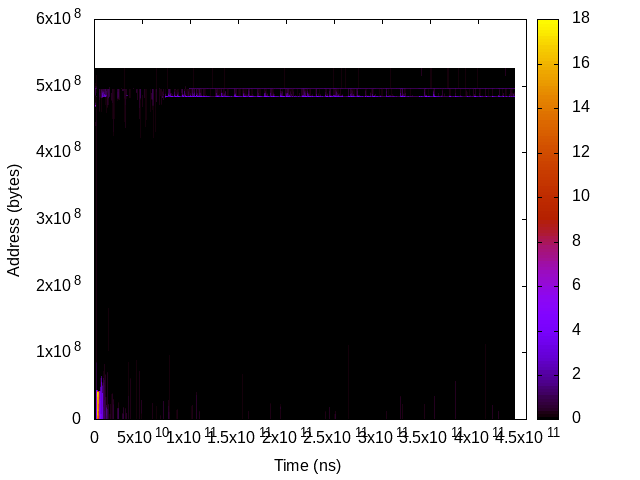Viewport: 640px width, 480px height.
Task: Click the "Time (ns)" x-axis label
Action: tap(307, 465)
